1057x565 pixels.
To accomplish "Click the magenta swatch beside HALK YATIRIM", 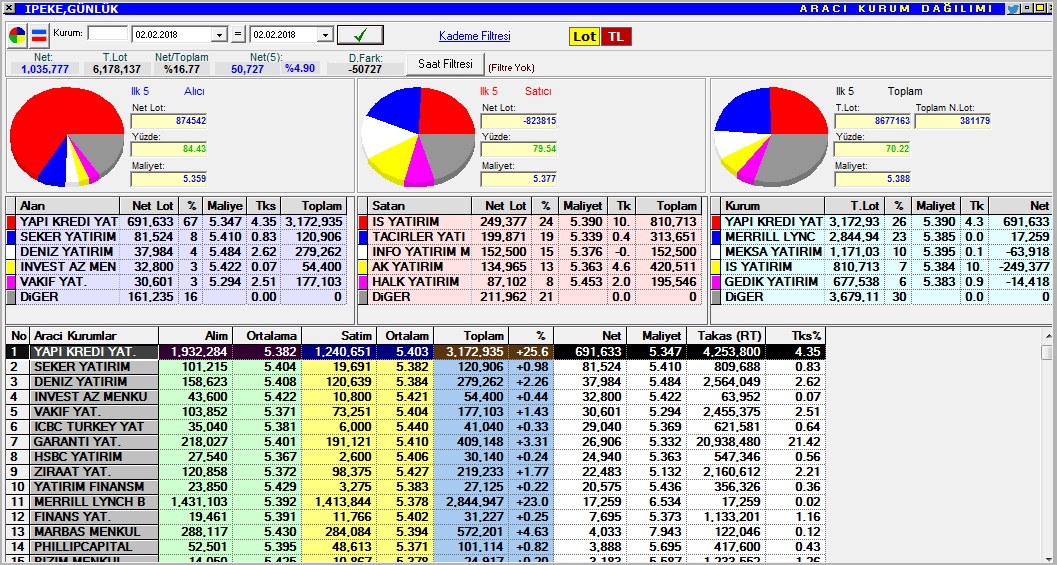I will [363, 282].
